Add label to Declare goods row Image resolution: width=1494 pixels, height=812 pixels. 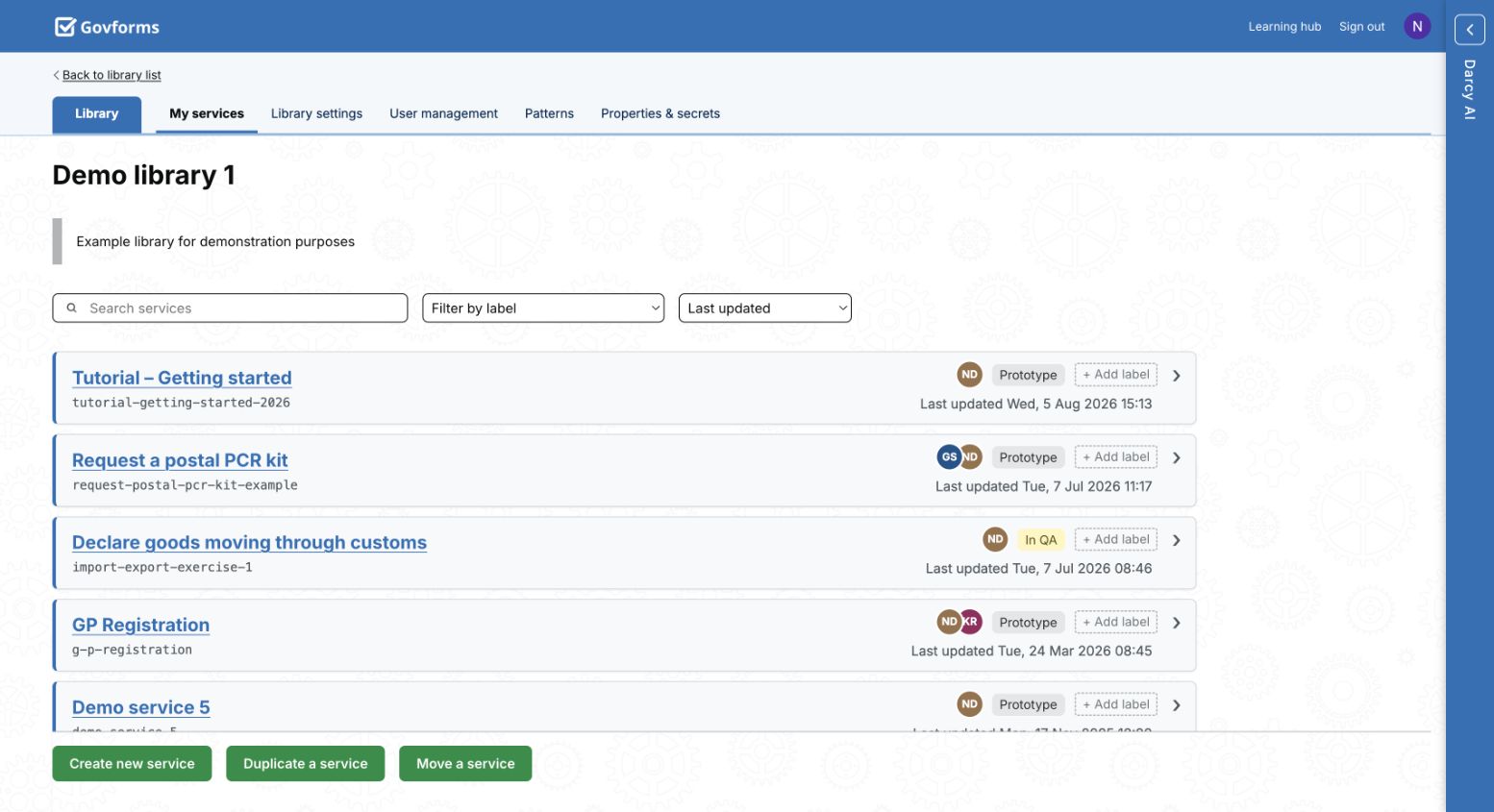(x=1115, y=539)
